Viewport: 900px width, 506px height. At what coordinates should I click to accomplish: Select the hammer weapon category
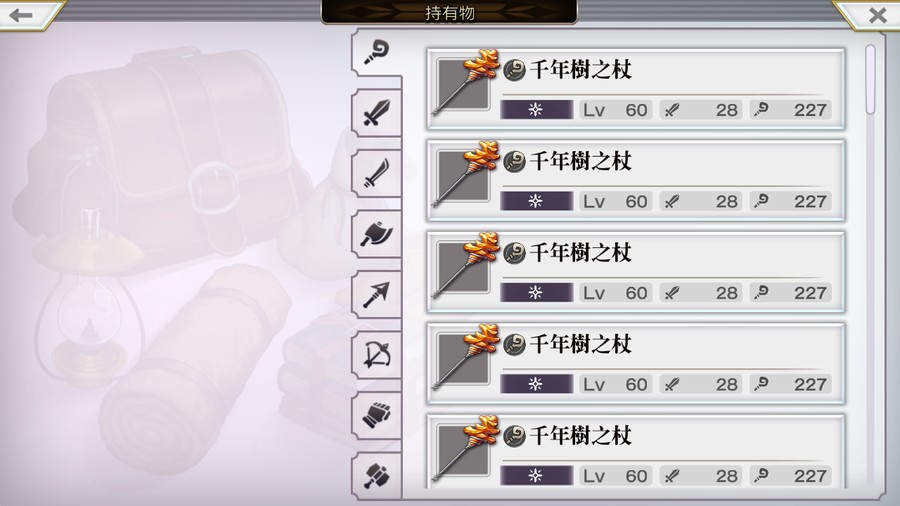[376, 475]
